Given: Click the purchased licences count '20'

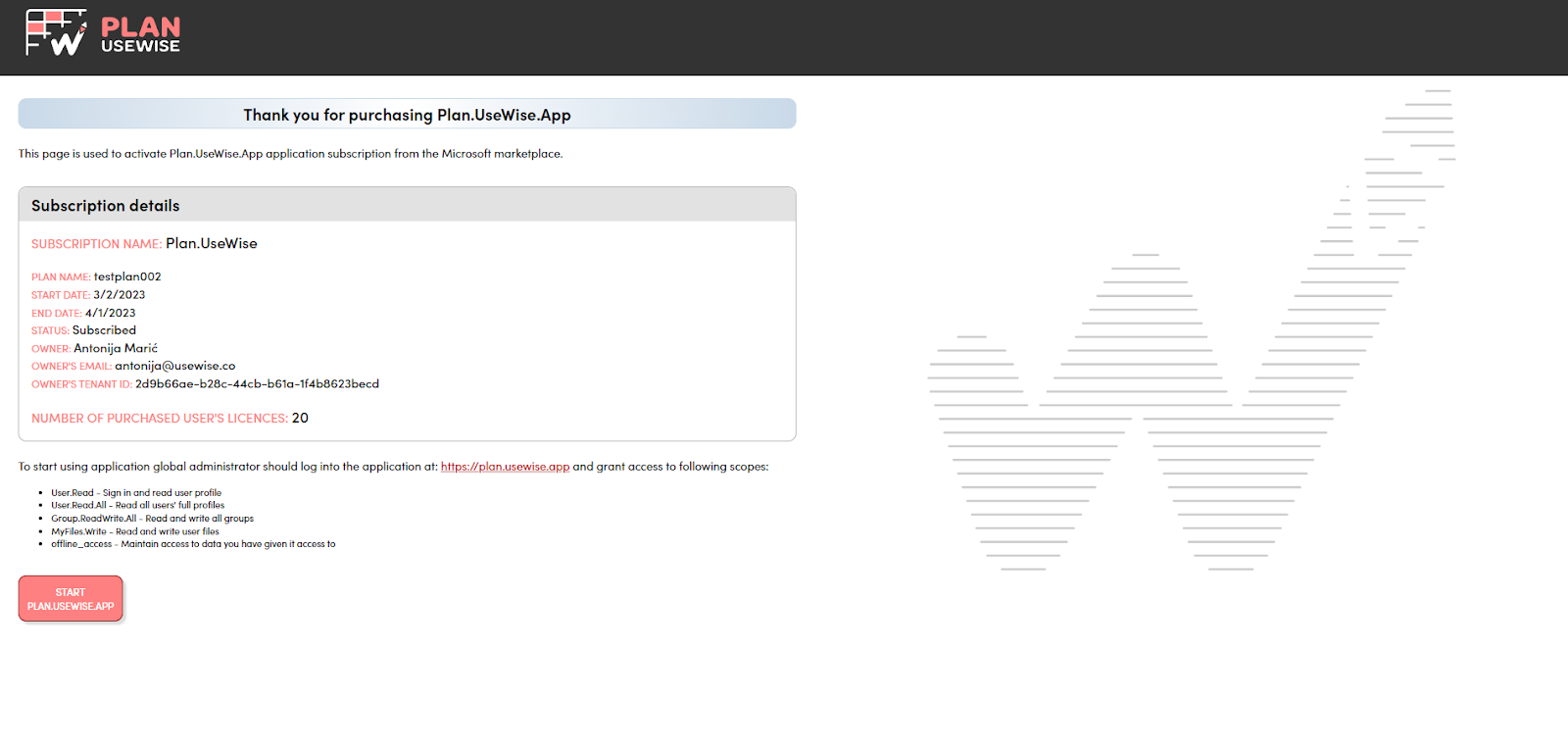Looking at the screenshot, I should pos(300,418).
